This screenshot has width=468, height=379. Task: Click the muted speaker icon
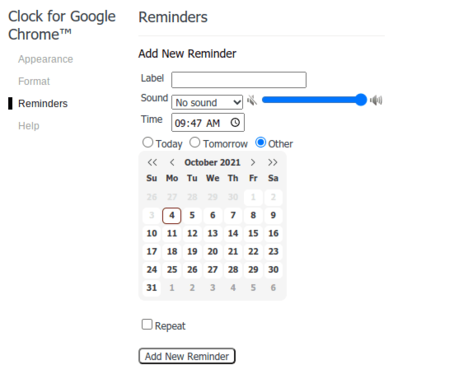(x=252, y=100)
